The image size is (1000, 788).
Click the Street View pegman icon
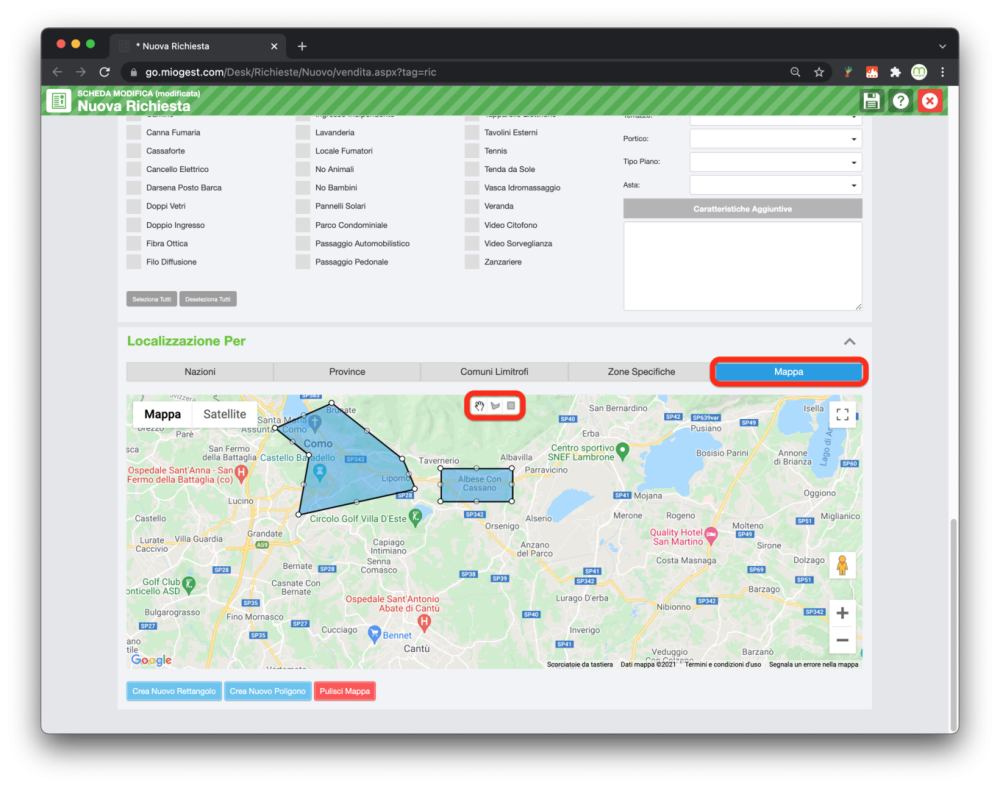pyautogui.click(x=842, y=565)
